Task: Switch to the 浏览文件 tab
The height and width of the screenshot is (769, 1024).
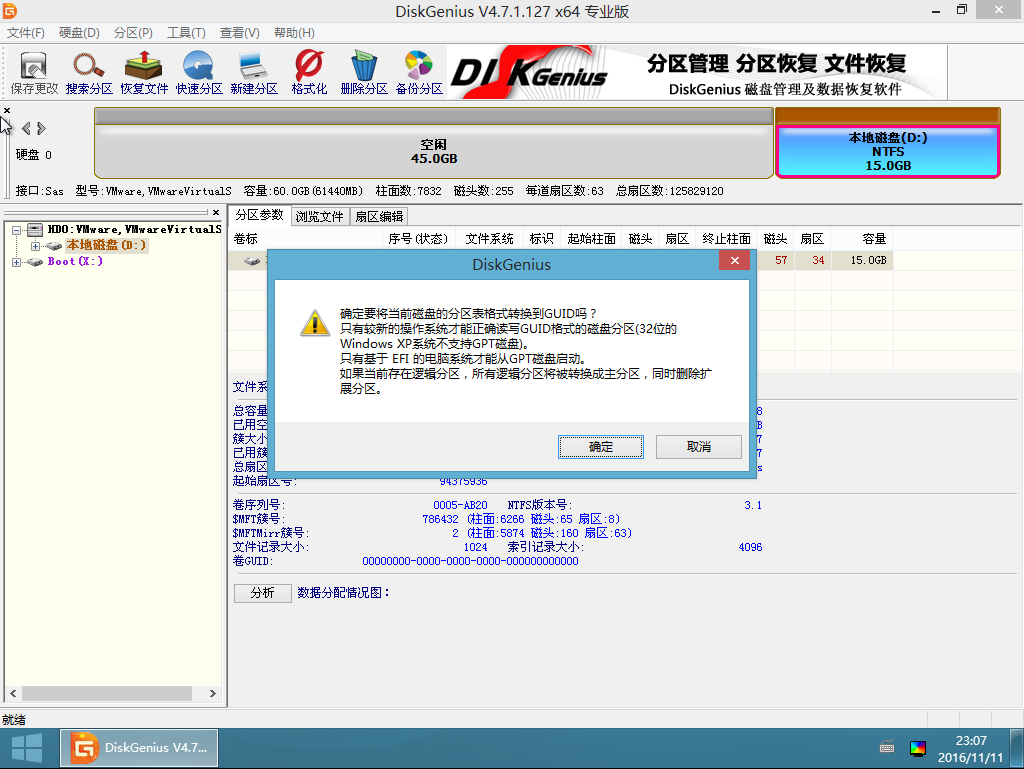Action: pos(319,217)
